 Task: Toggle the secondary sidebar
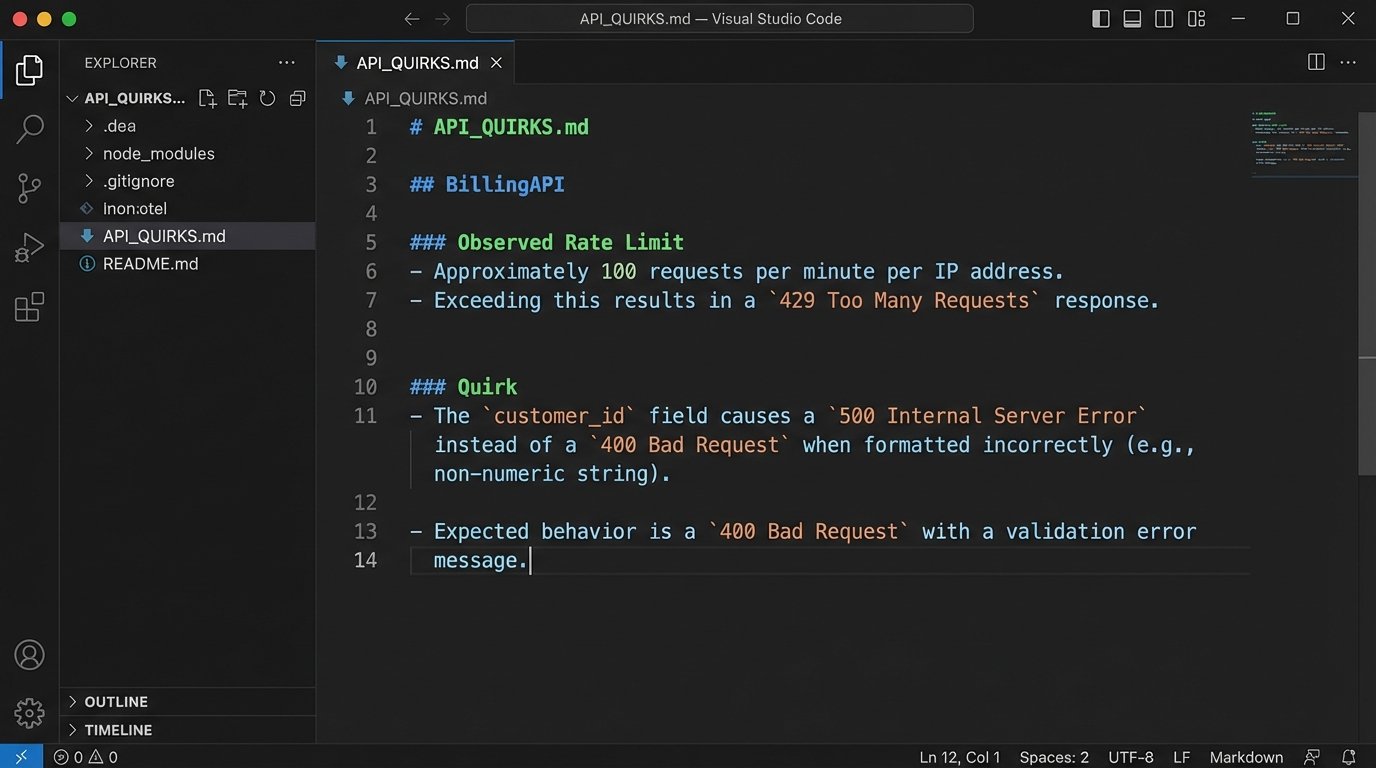(x=1164, y=18)
